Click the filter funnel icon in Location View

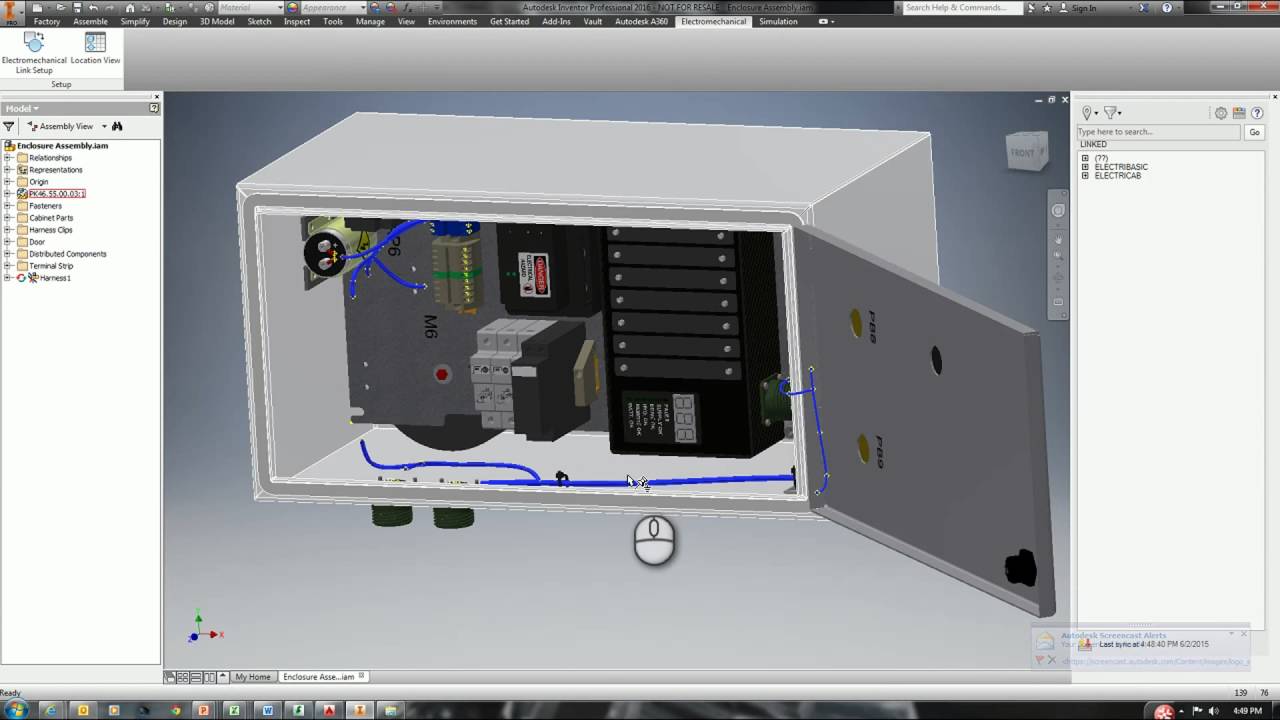pos(1110,113)
